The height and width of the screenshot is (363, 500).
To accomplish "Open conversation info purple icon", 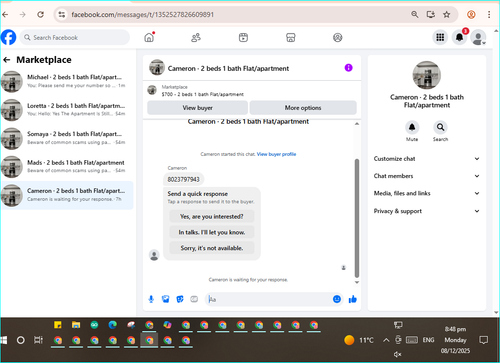I will coord(348,68).
